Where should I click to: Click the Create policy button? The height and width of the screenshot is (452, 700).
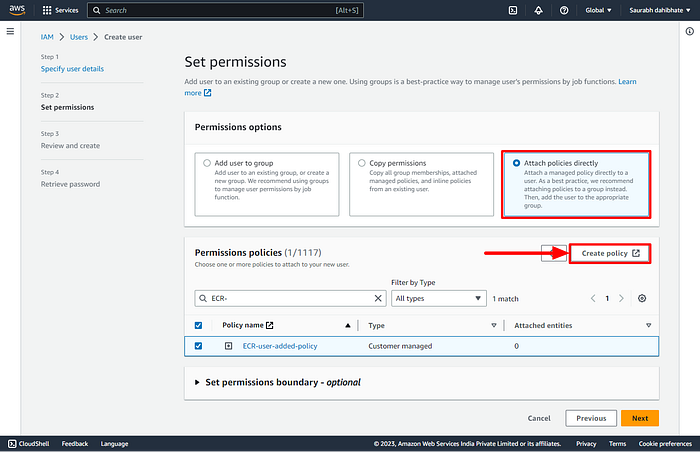610,253
